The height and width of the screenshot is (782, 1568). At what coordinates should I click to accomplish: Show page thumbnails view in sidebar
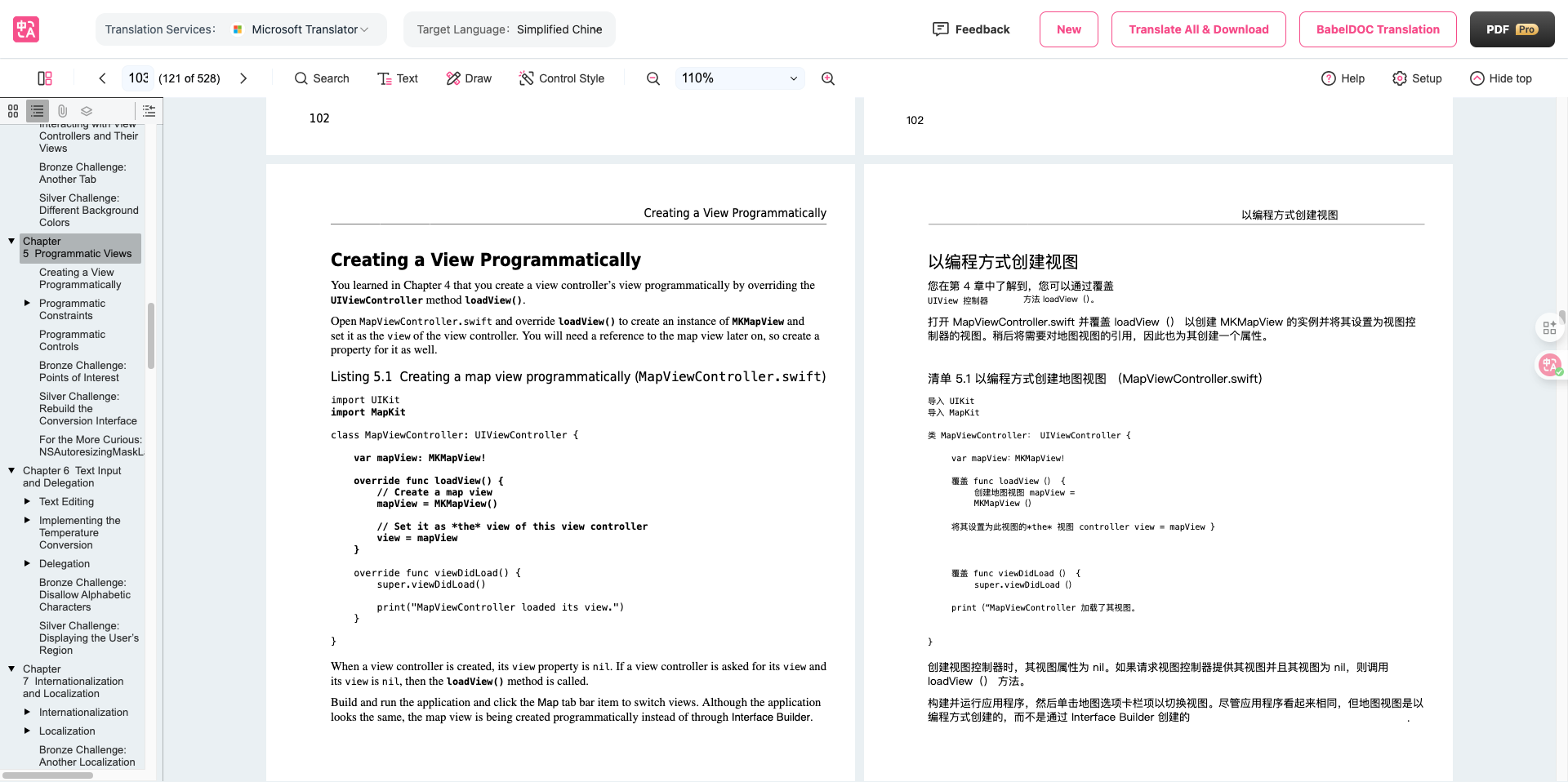pos(13,111)
